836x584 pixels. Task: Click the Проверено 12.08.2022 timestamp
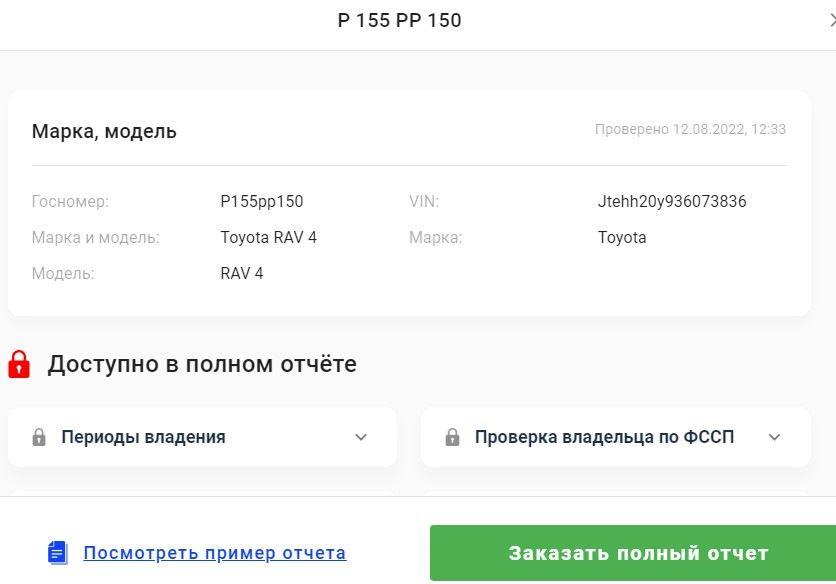pos(690,129)
